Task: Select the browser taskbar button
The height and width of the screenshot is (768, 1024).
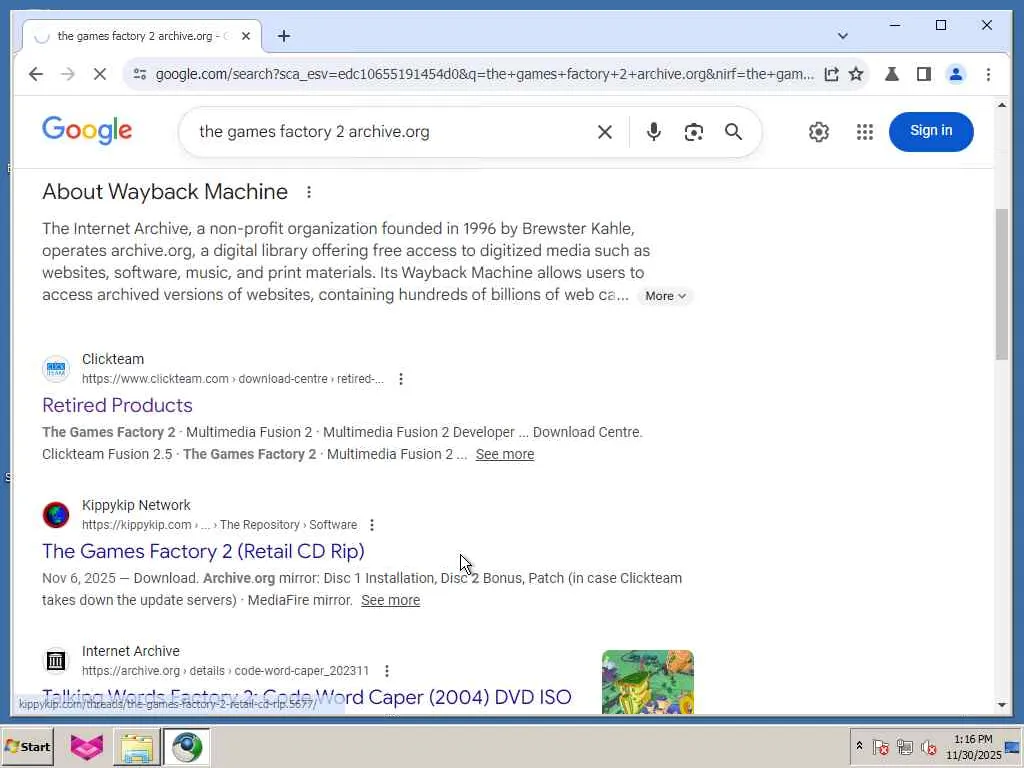Action: point(186,747)
